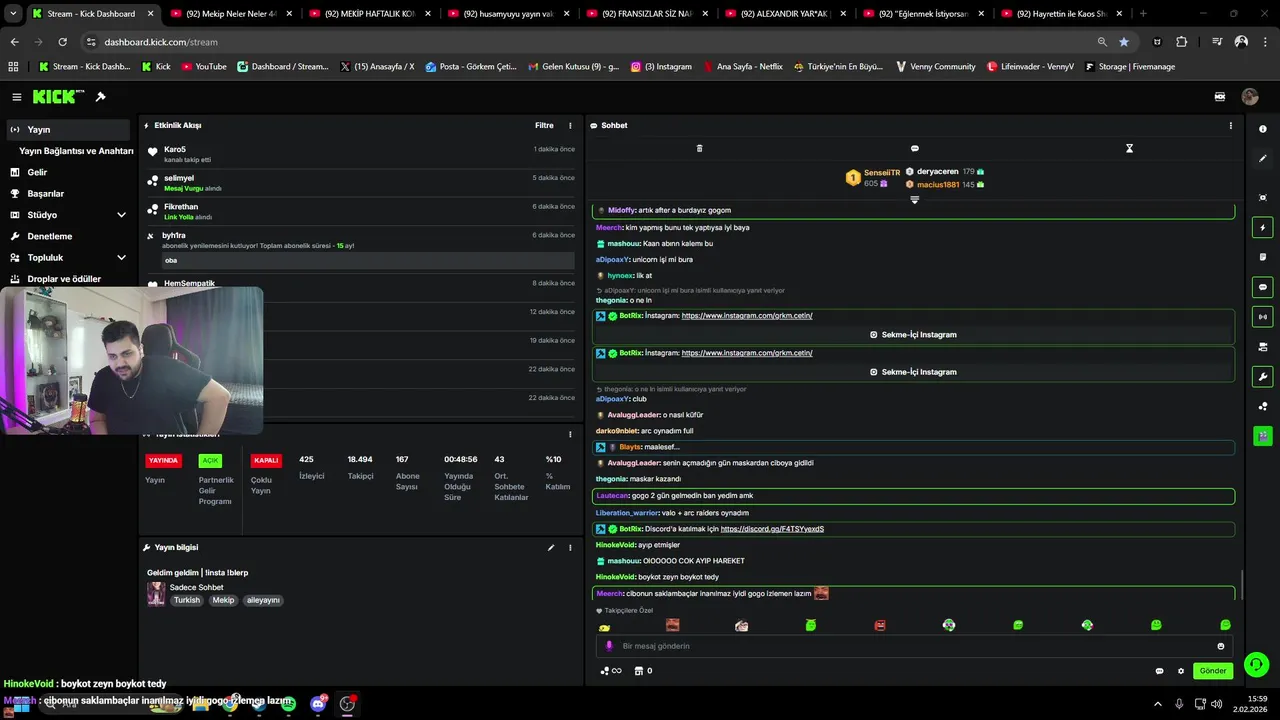Click the microphone icon in message box
The height and width of the screenshot is (720, 1280).
[609, 646]
